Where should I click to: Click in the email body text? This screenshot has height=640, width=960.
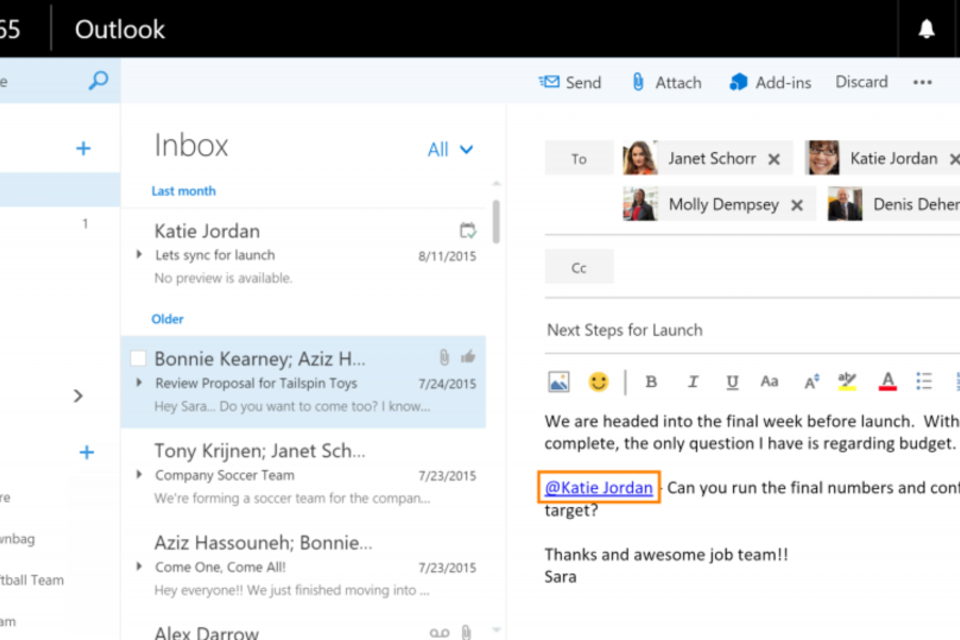[752, 499]
